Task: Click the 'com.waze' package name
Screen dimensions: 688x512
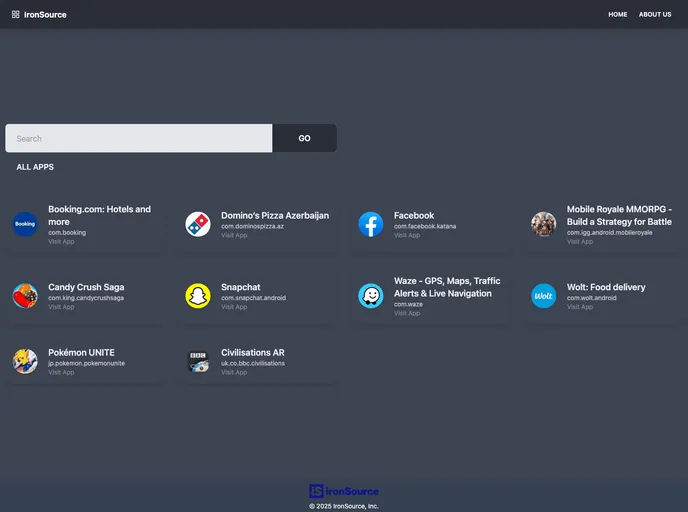Action: (x=408, y=304)
